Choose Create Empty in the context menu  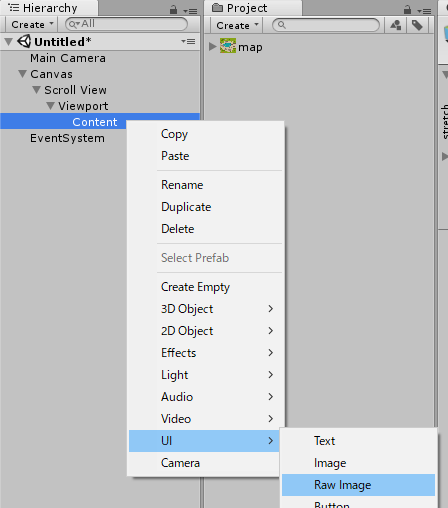click(206, 287)
